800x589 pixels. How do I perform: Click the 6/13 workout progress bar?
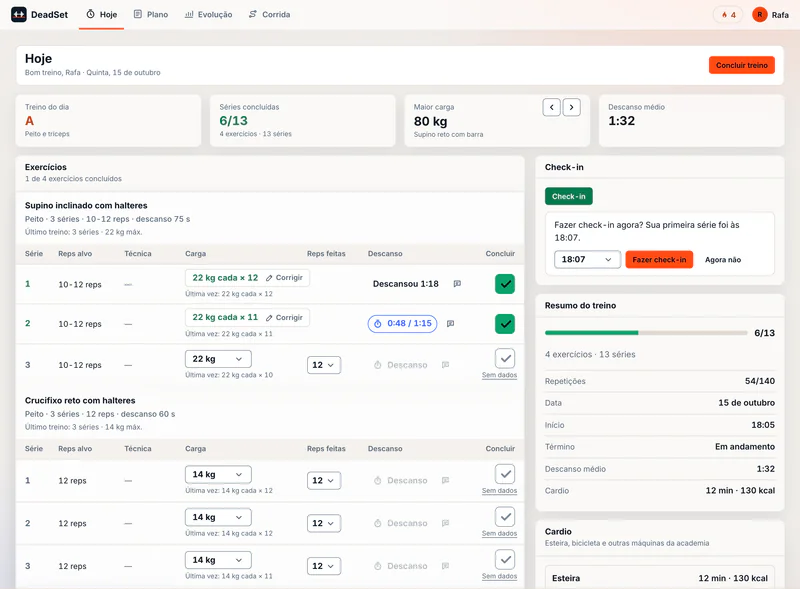coord(646,333)
